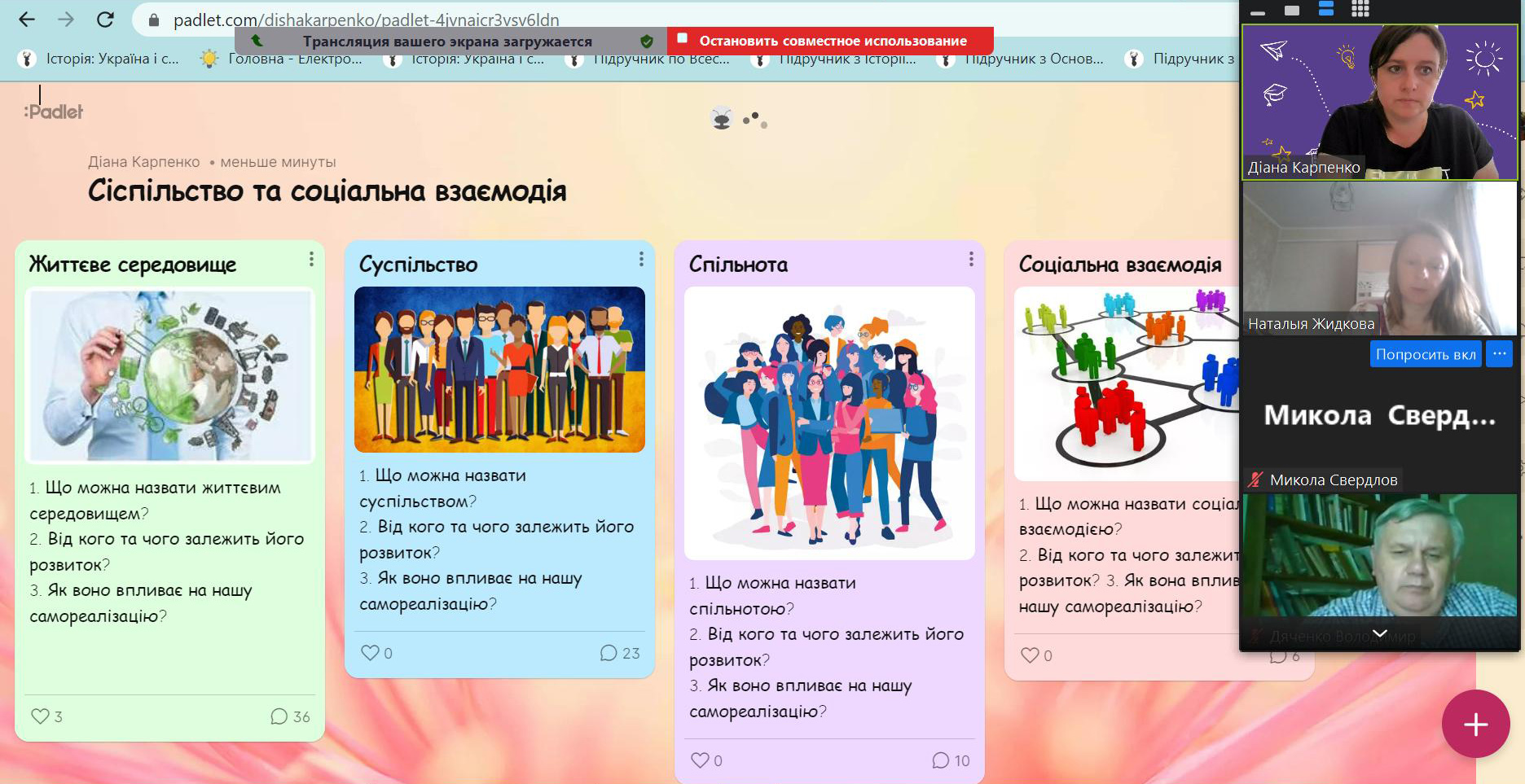1525x784 pixels.
Task: Click 'Як воно впливає на нашу самореалізацію?' in Суспільство
Action: click(x=471, y=591)
